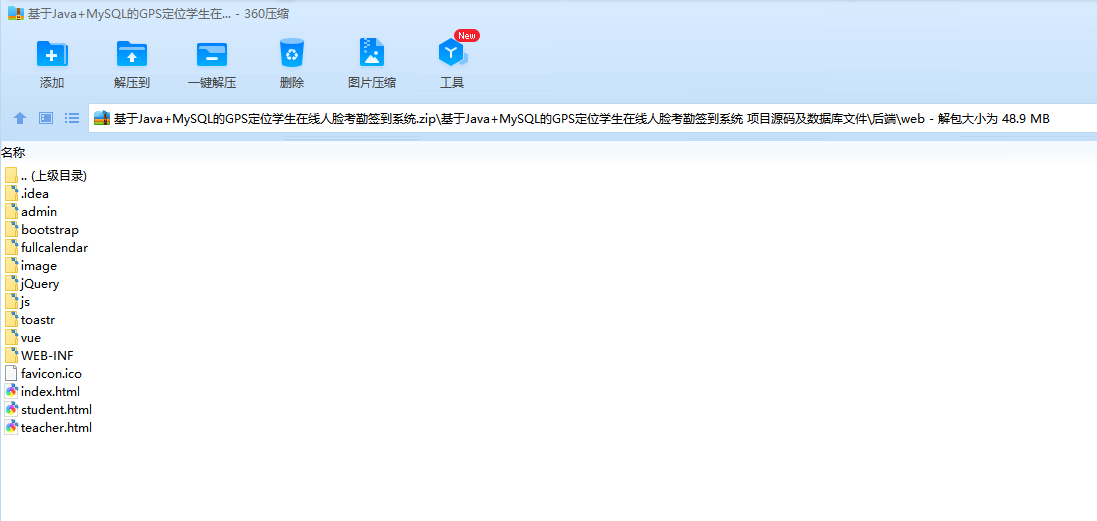Open the 工具 (Tools) icon
The width and height of the screenshot is (1097, 521).
[451, 53]
